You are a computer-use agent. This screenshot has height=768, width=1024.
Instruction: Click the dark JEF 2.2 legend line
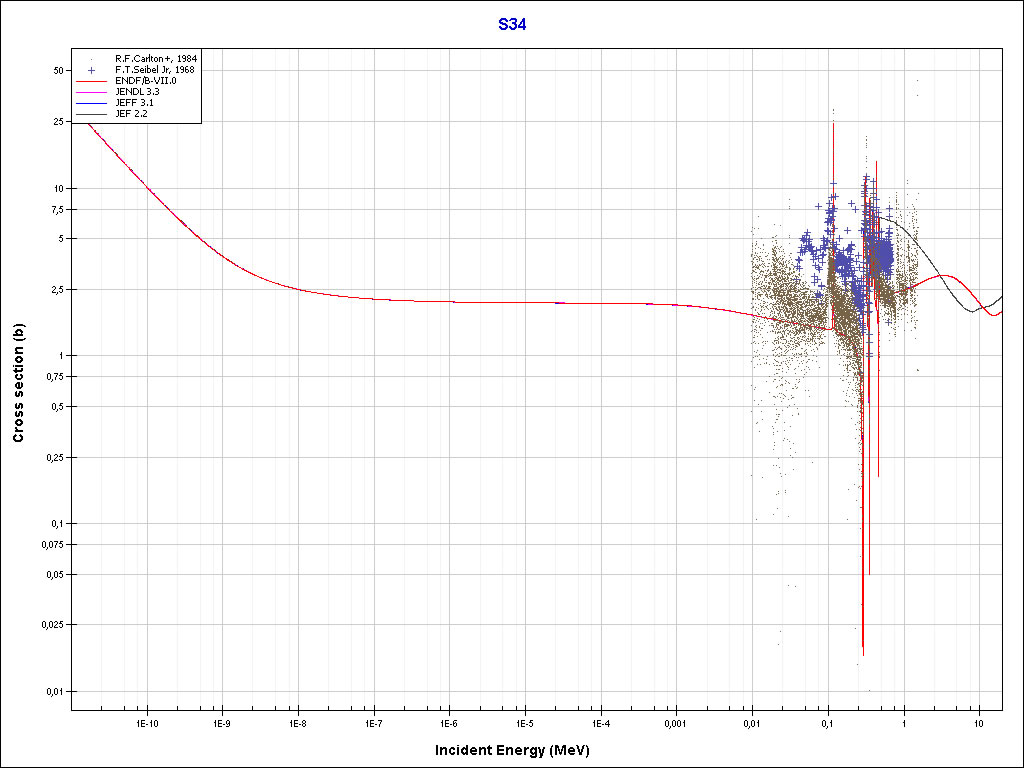(x=91, y=114)
